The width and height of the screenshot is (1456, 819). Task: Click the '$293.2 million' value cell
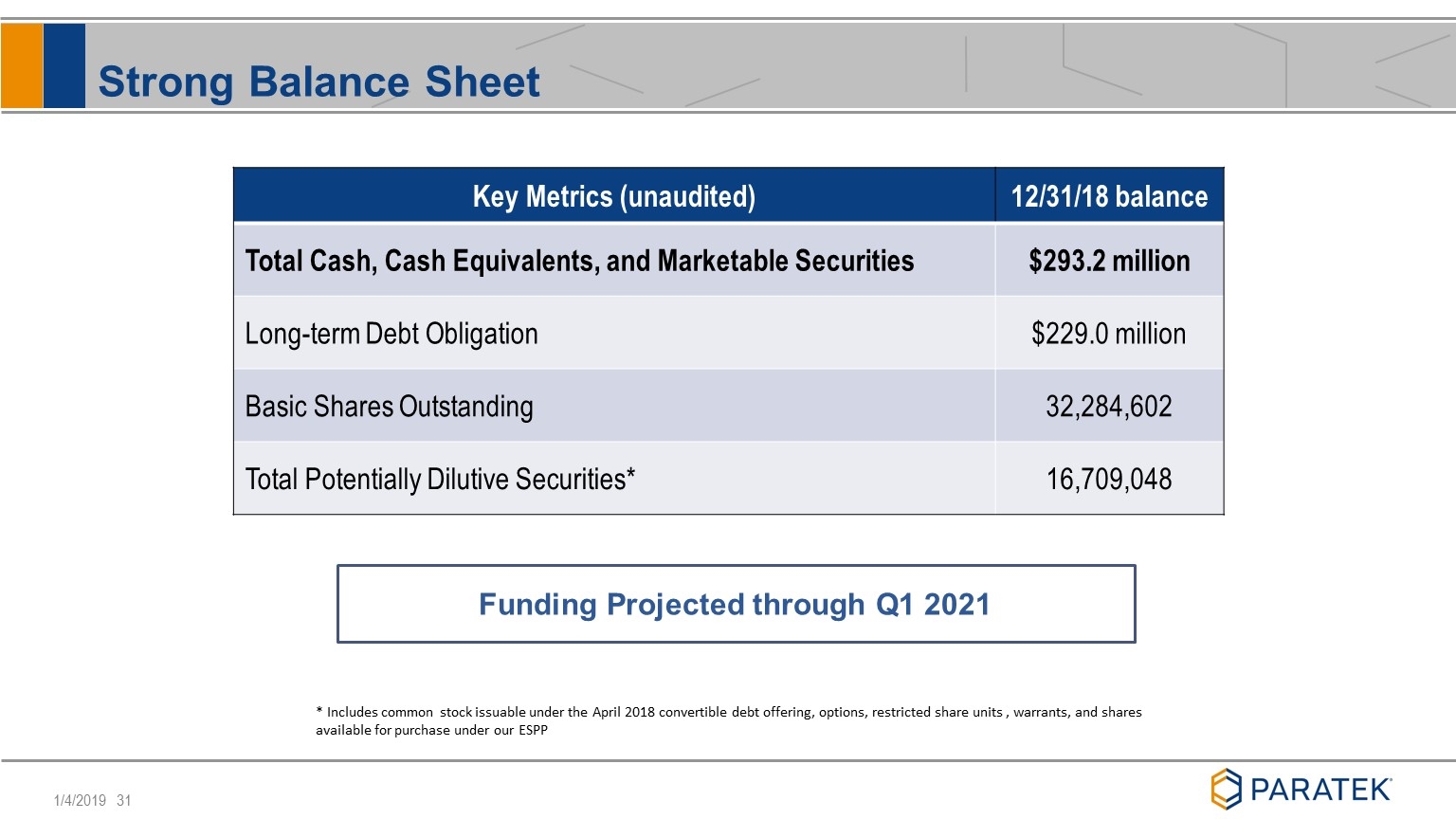(1109, 261)
